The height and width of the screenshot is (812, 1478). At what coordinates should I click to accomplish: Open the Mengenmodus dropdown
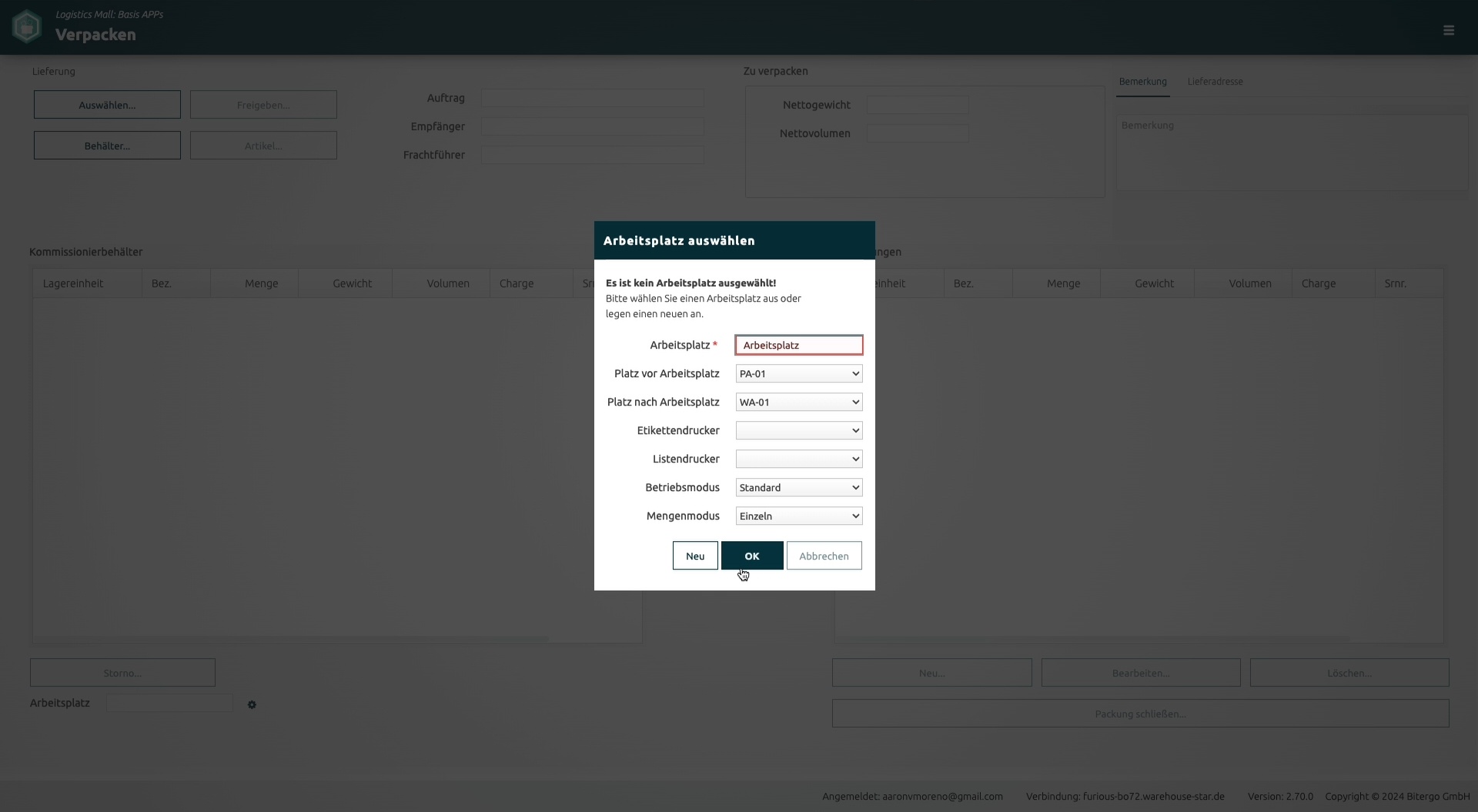tap(799, 516)
